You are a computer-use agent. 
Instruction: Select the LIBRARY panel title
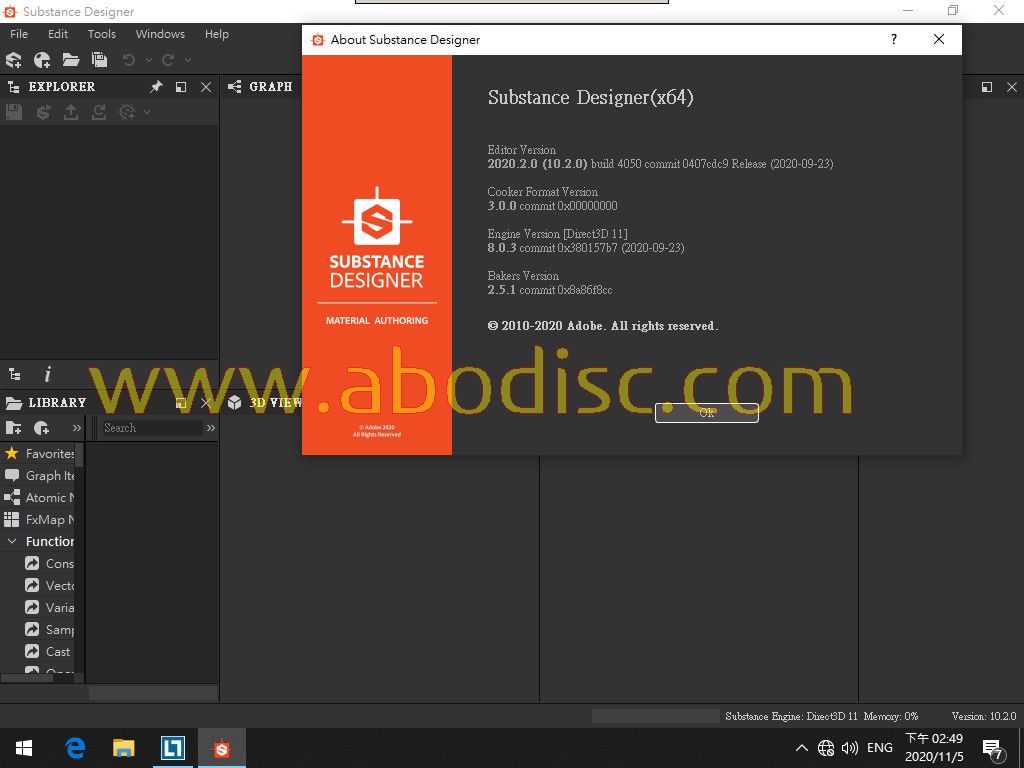57,403
